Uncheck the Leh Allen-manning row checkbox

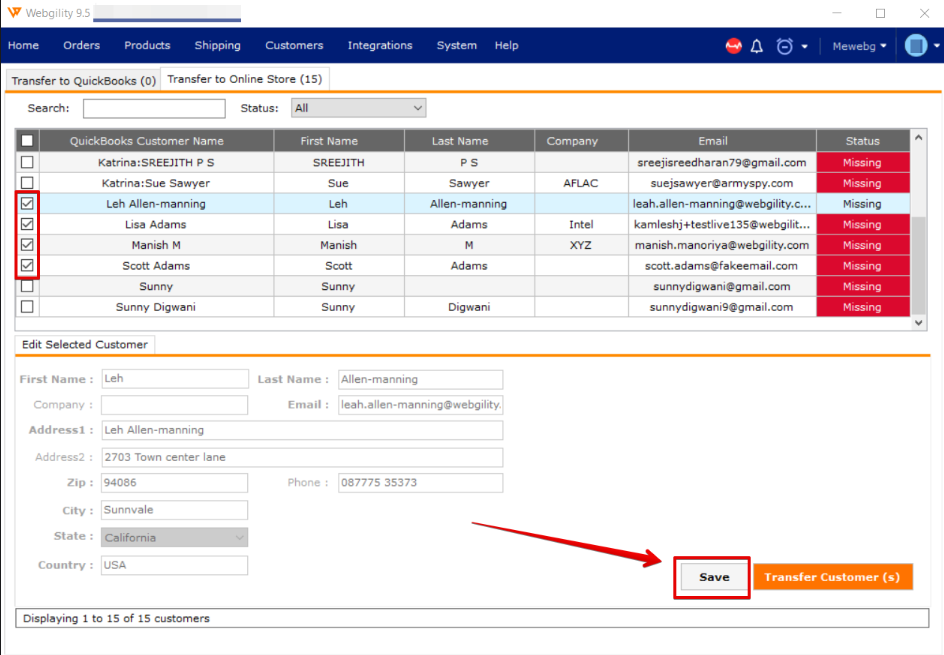(27, 203)
